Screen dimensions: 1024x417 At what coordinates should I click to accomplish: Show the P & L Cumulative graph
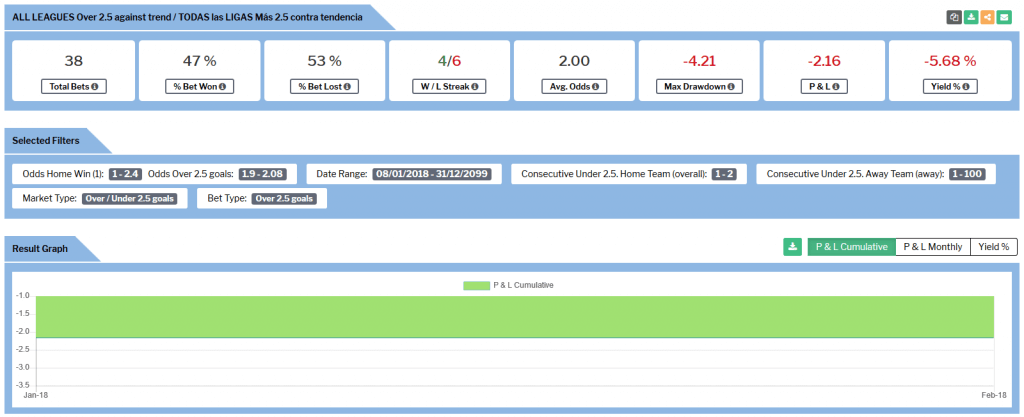click(850, 246)
